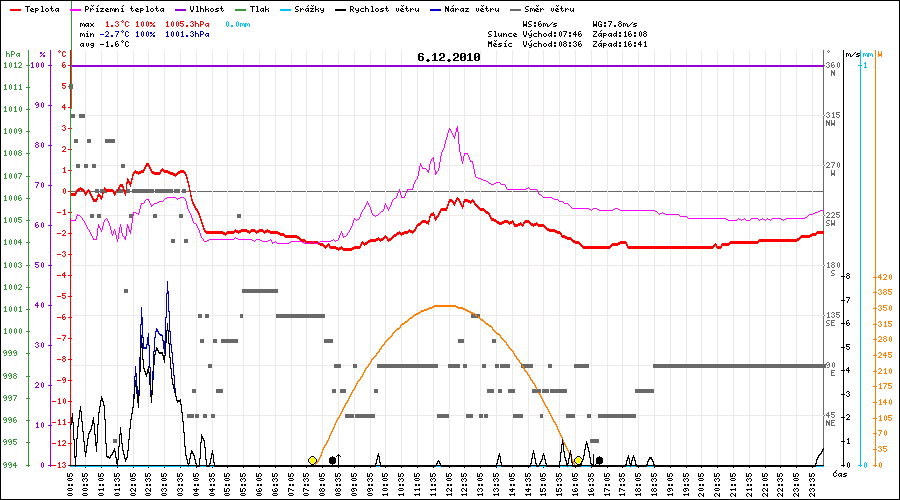This screenshot has width=900, height=500.
Task: Select the purple Vlhkost legend swatch
Action: (181, 10)
